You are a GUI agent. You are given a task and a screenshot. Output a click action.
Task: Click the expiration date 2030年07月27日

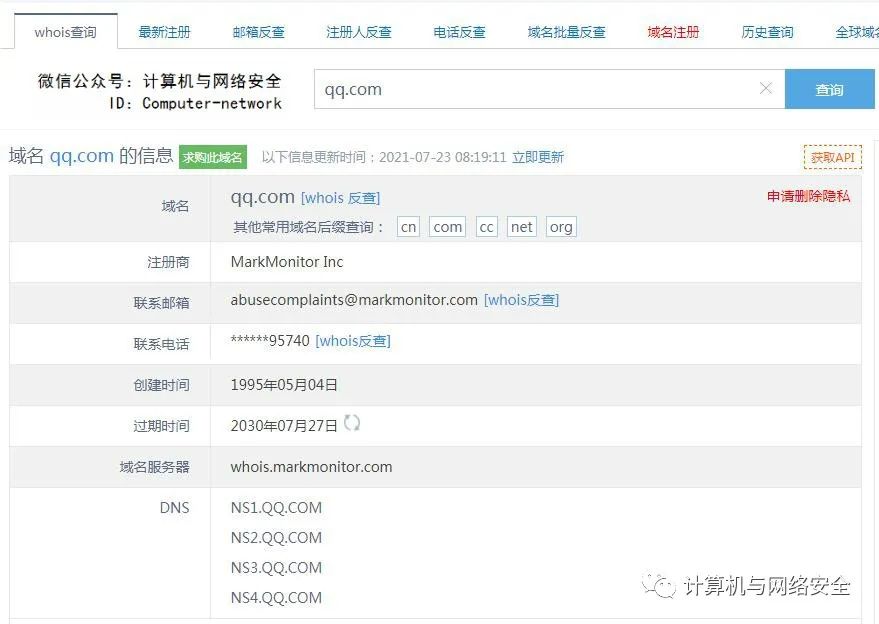click(284, 426)
